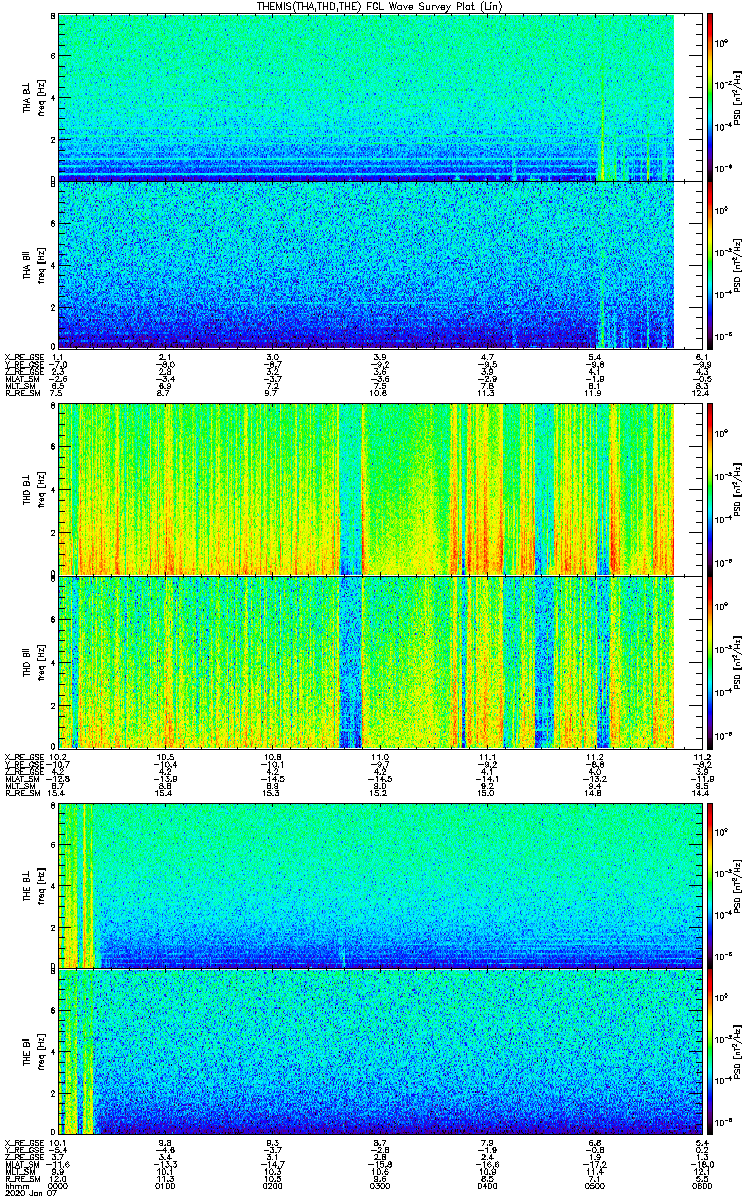The width and height of the screenshot is (750, 1200).
Task: Click the THA B-parallel freq [Hz] axis label
Action: 42,266
